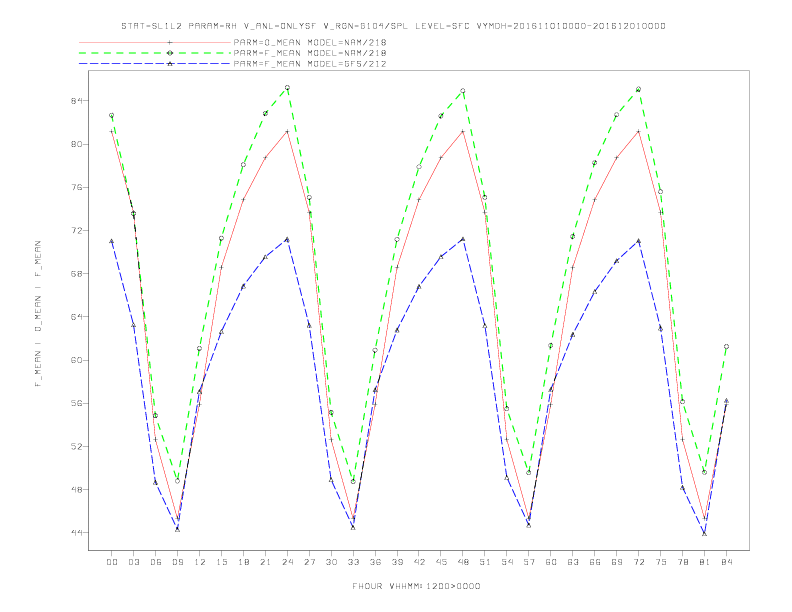The height and width of the screenshot is (612, 792).
Task: Click blue GFS triangle marker at hour 48 peak
Action: pyautogui.click(x=463, y=239)
